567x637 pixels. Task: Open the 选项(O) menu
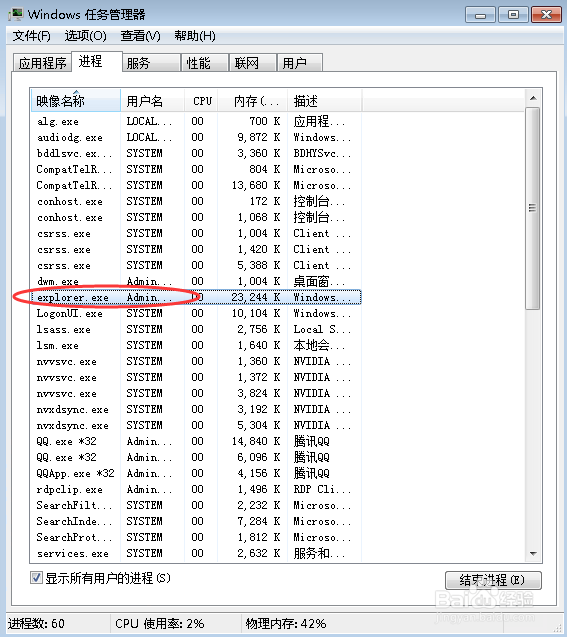[x=85, y=36]
